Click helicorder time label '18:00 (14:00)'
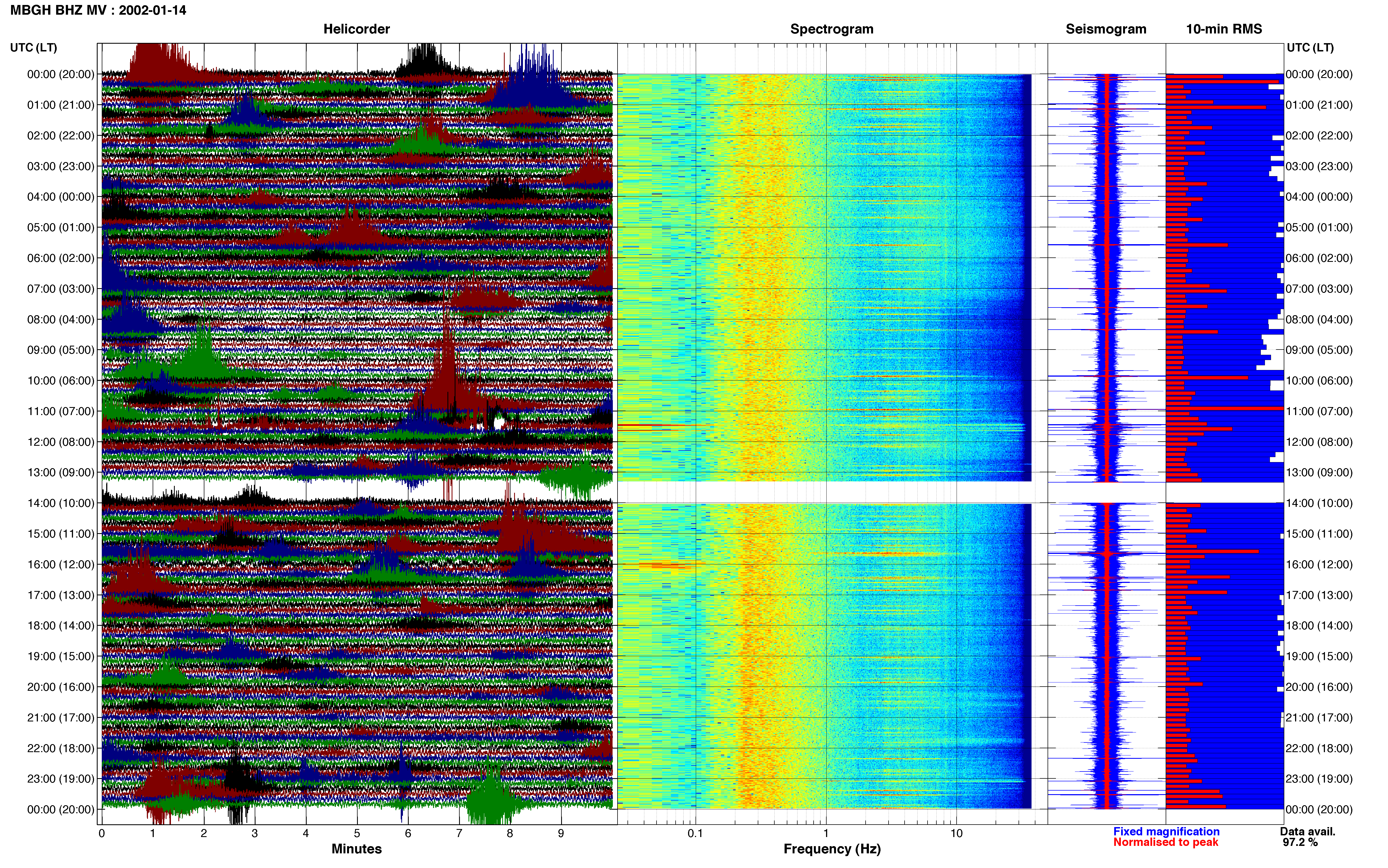The image size is (1388, 868). (x=61, y=626)
